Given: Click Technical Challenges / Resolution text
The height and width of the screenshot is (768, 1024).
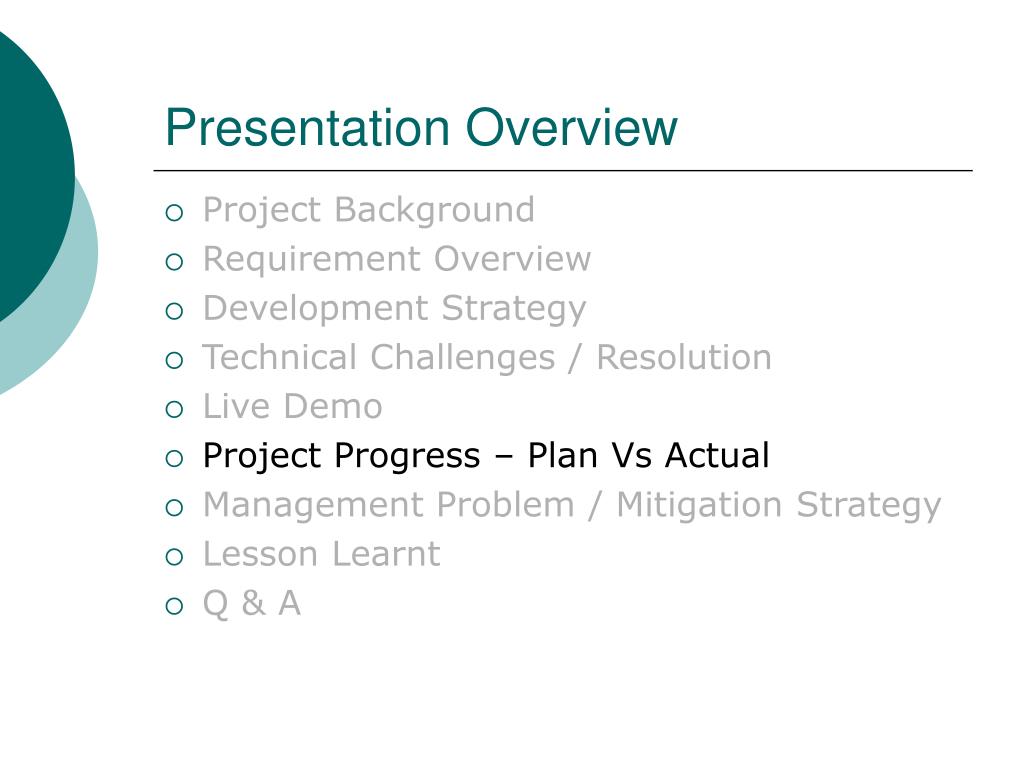Looking at the screenshot, I should click(x=487, y=359).
